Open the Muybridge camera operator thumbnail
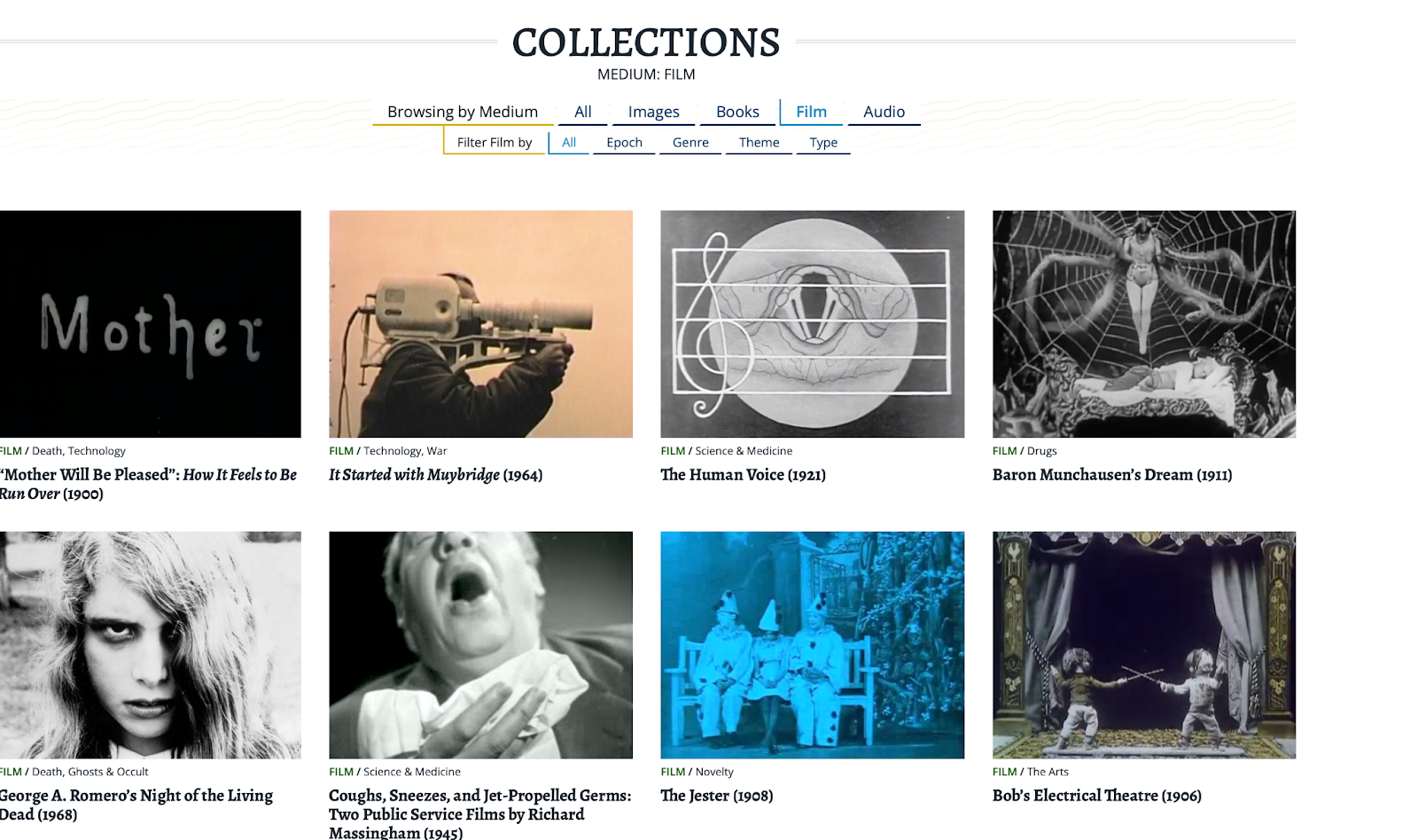Viewport: 1418px width, 840px height. (480, 323)
